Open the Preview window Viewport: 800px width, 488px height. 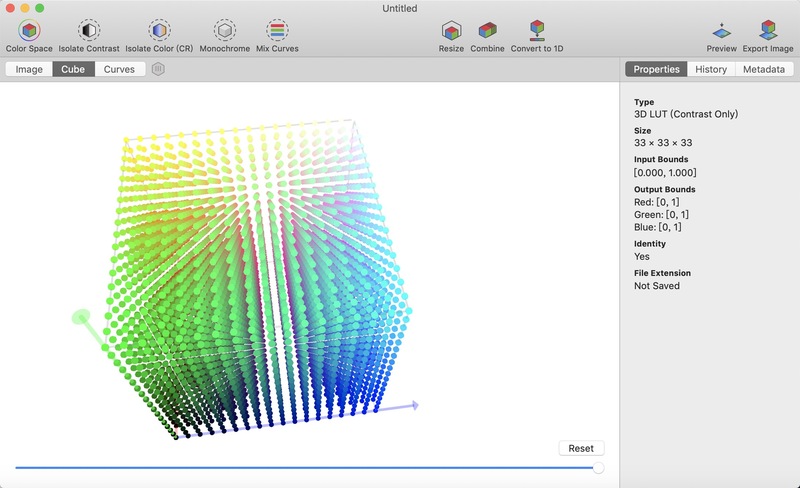(x=721, y=37)
